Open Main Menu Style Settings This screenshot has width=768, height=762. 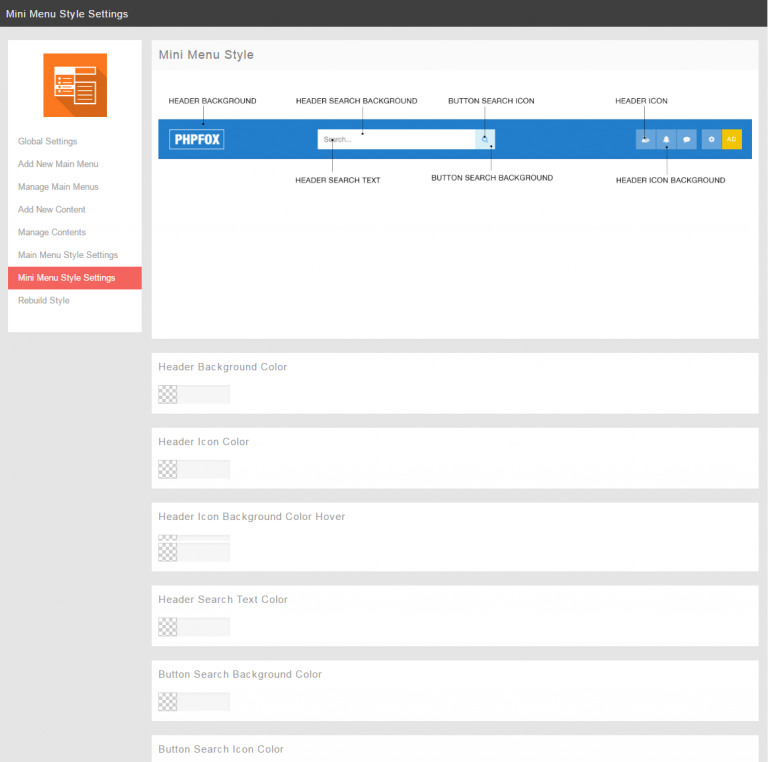[x=68, y=255]
